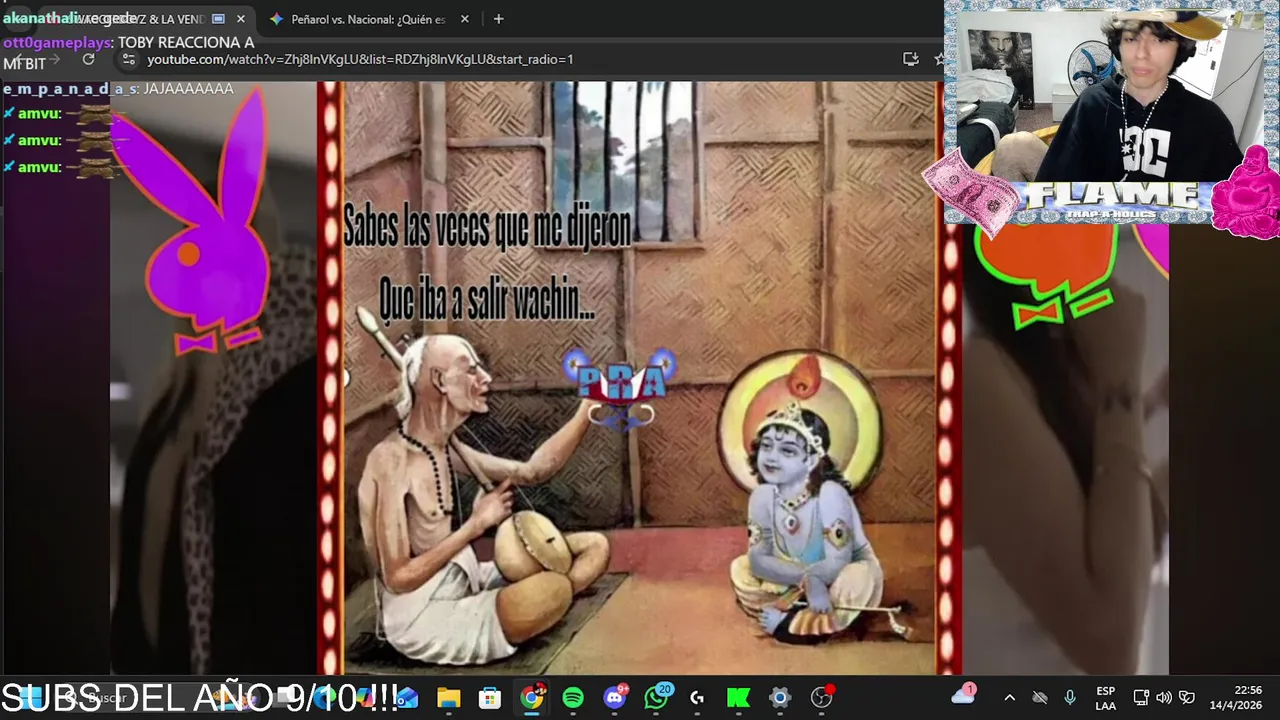The height and width of the screenshot is (720, 1280).
Task: Click the picture-in-picture indicator on first tab
Action: pyautogui.click(x=218, y=19)
